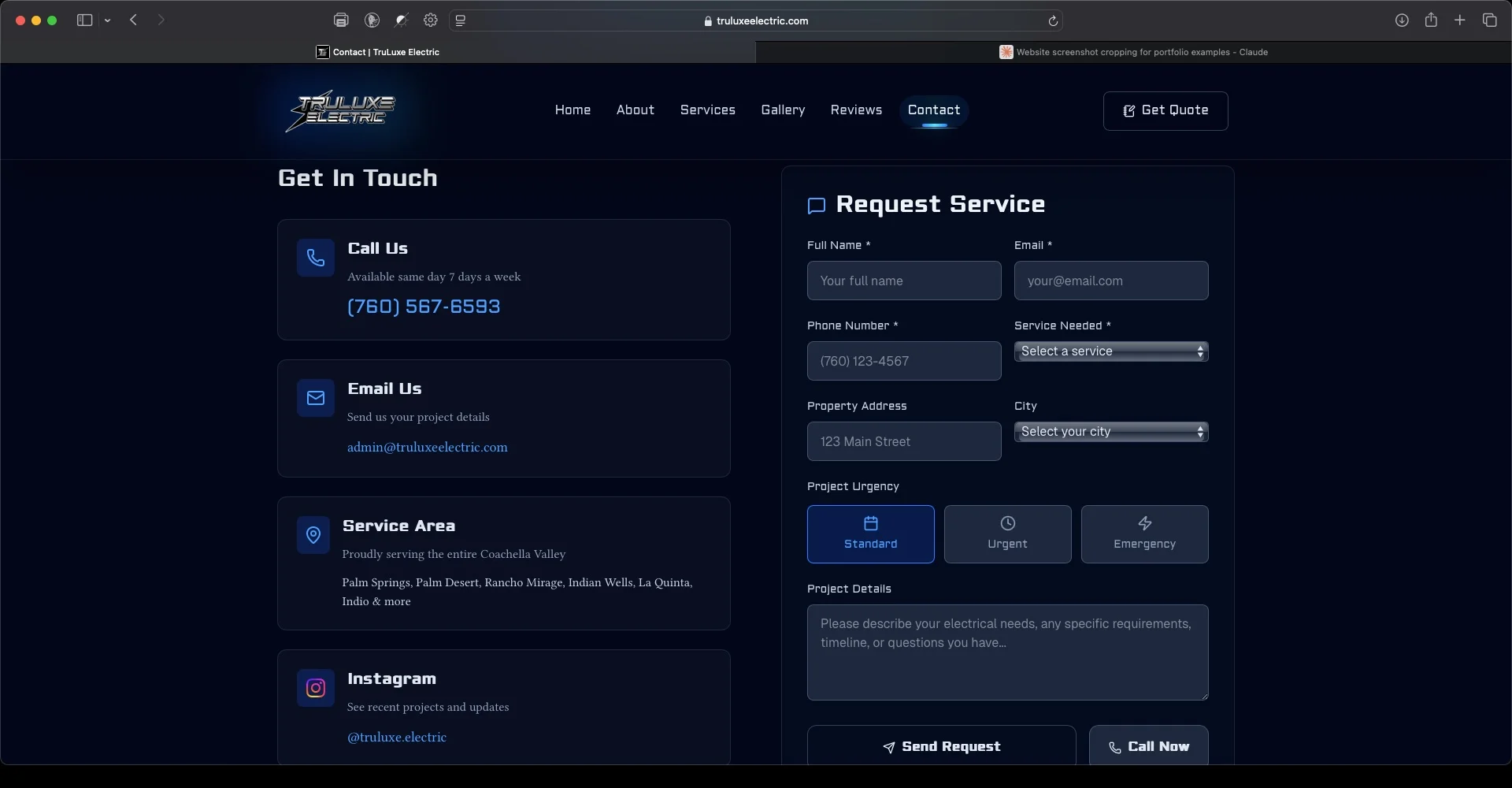Click the Get Quote button
The height and width of the screenshot is (788, 1512).
click(x=1165, y=110)
